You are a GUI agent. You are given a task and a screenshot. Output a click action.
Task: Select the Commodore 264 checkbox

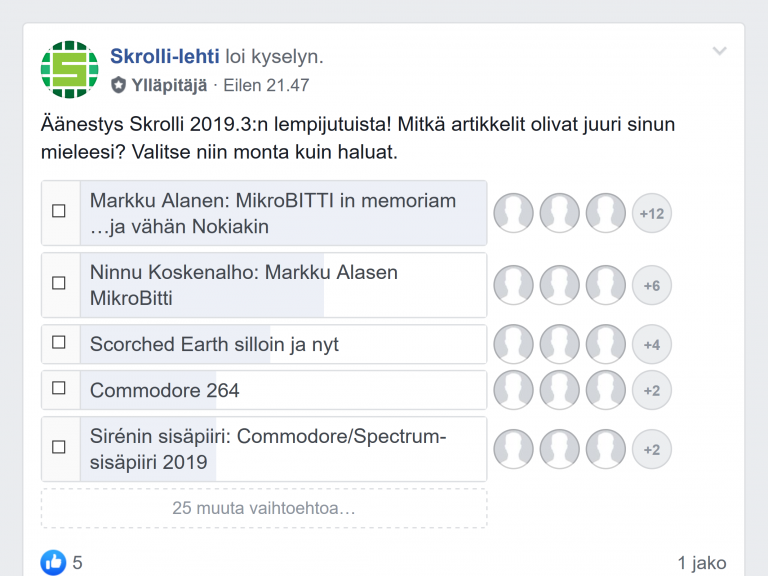59,389
